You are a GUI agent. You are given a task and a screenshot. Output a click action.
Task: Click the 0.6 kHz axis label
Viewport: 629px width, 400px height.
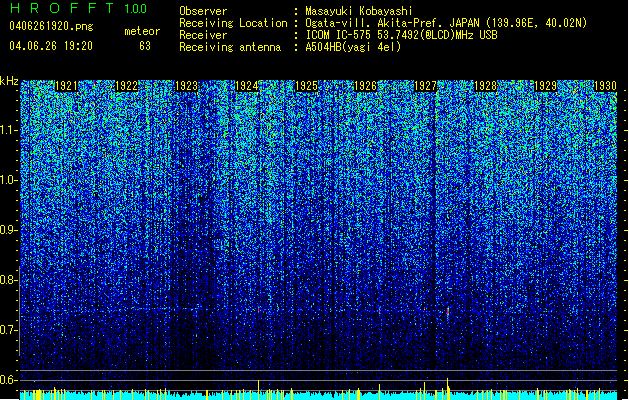coord(8,380)
